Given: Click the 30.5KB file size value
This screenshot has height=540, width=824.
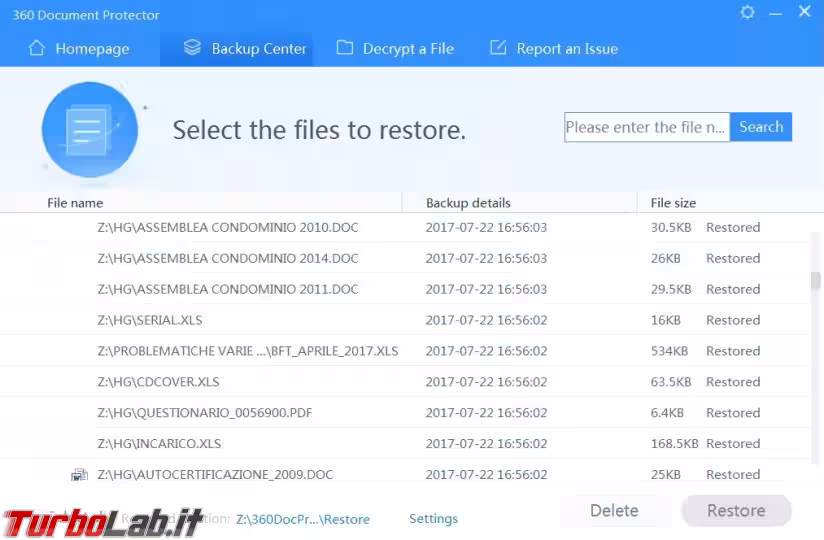Looking at the screenshot, I should click(671, 227).
